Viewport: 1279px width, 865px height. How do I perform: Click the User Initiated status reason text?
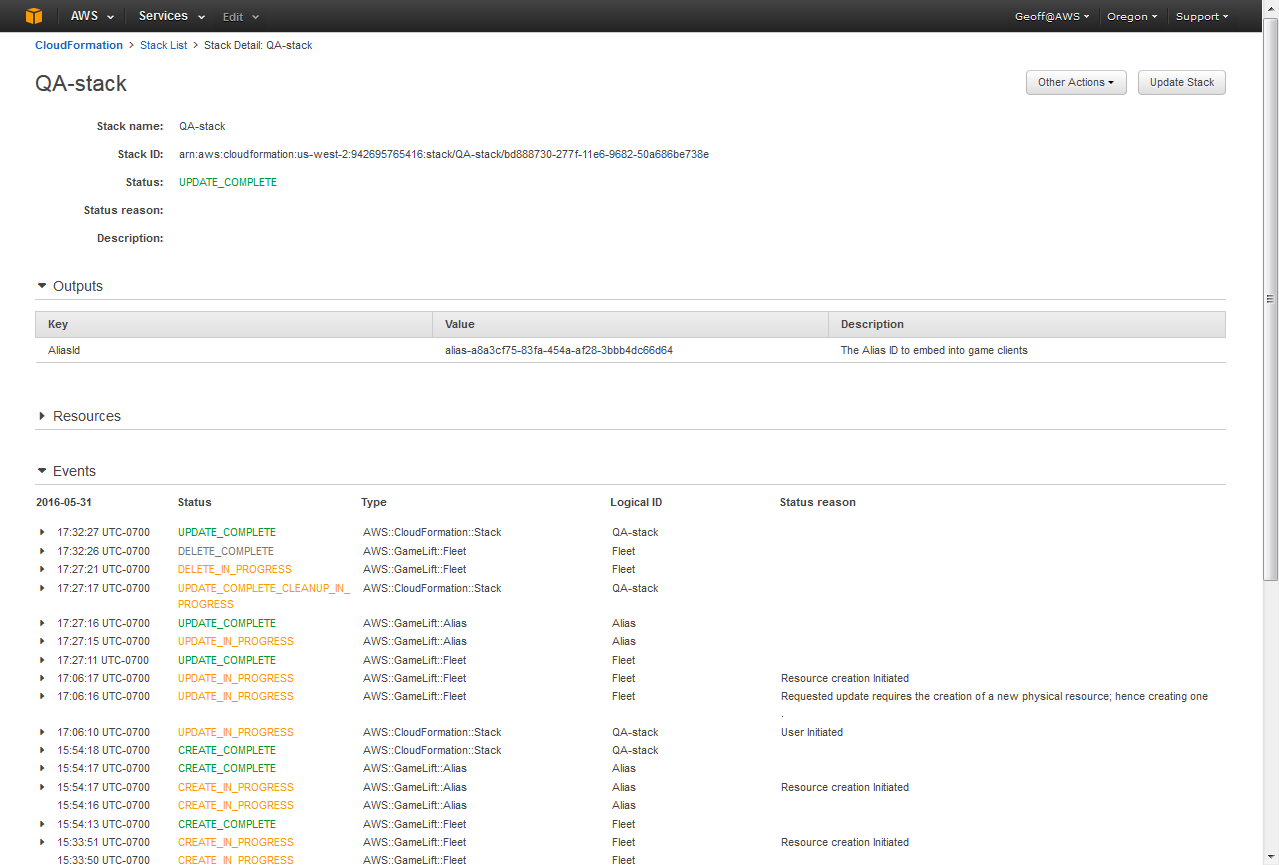pos(812,732)
